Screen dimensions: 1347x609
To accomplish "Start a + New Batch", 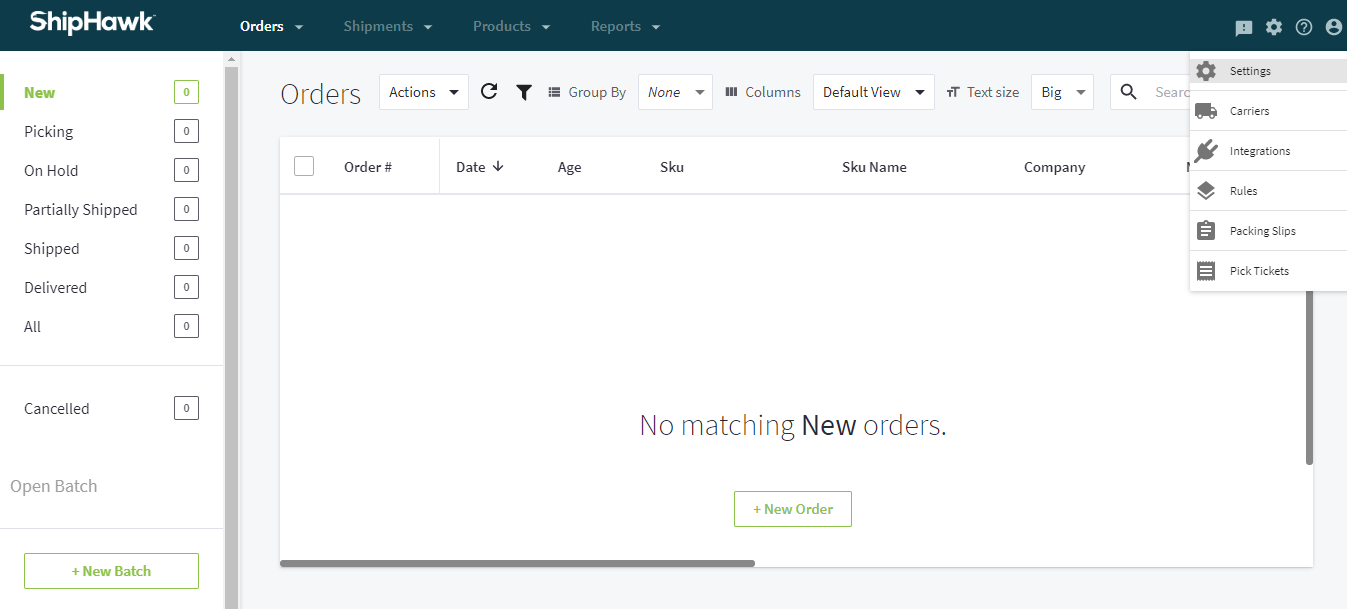I will tap(111, 571).
